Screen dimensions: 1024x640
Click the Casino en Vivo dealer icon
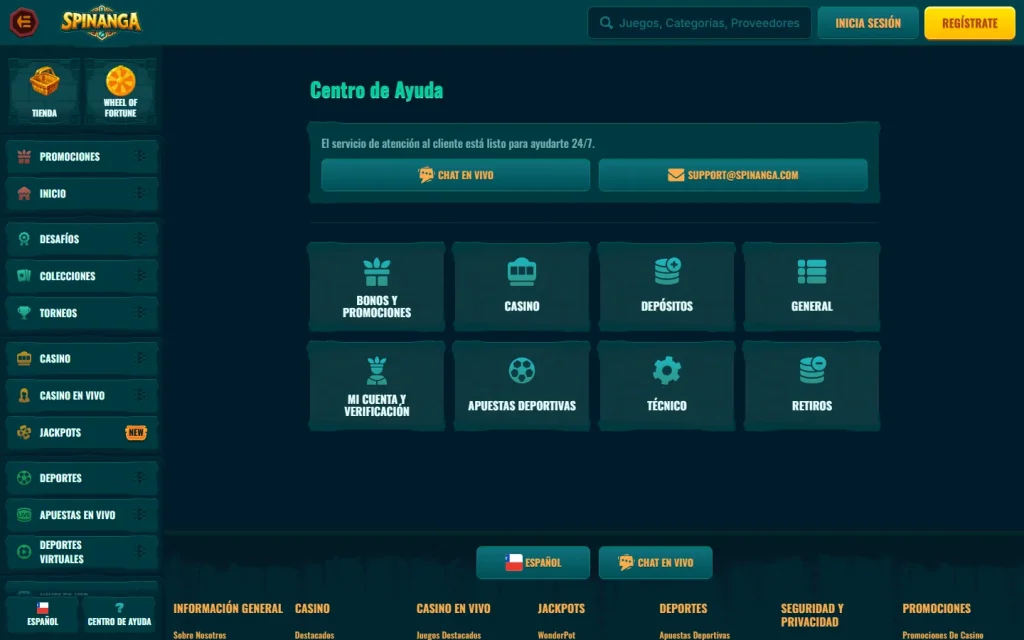(24, 396)
